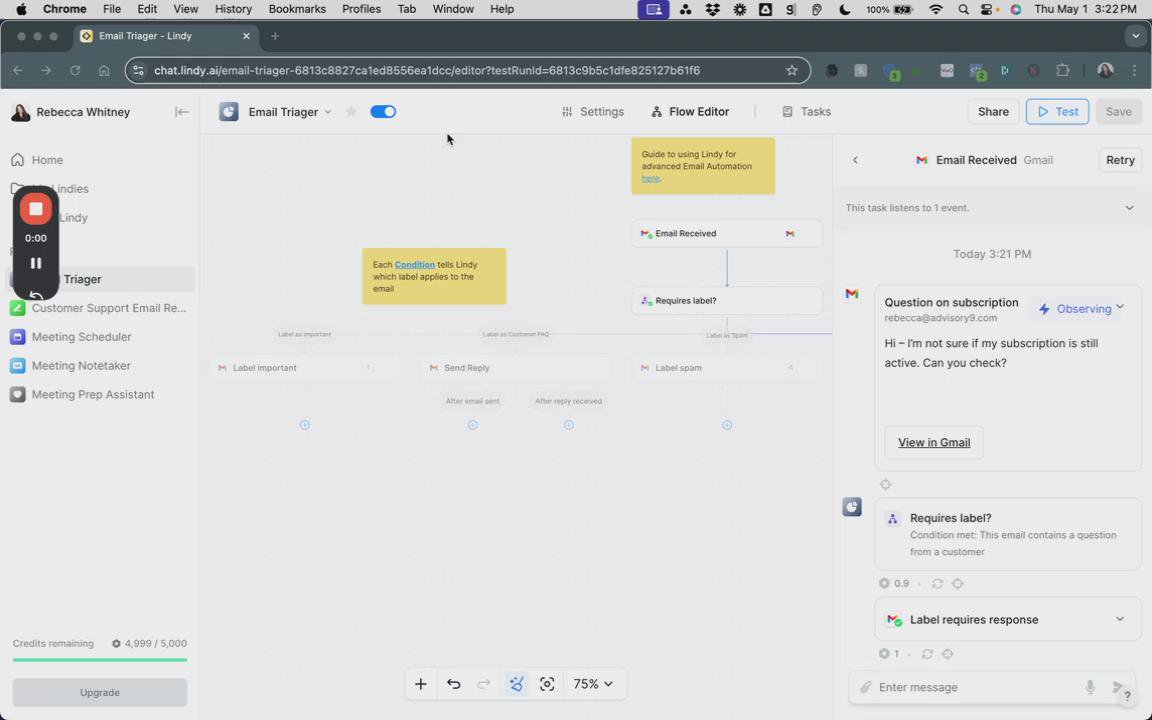Stop the screen recording
Viewport: 1152px width, 720px height.
point(35,209)
